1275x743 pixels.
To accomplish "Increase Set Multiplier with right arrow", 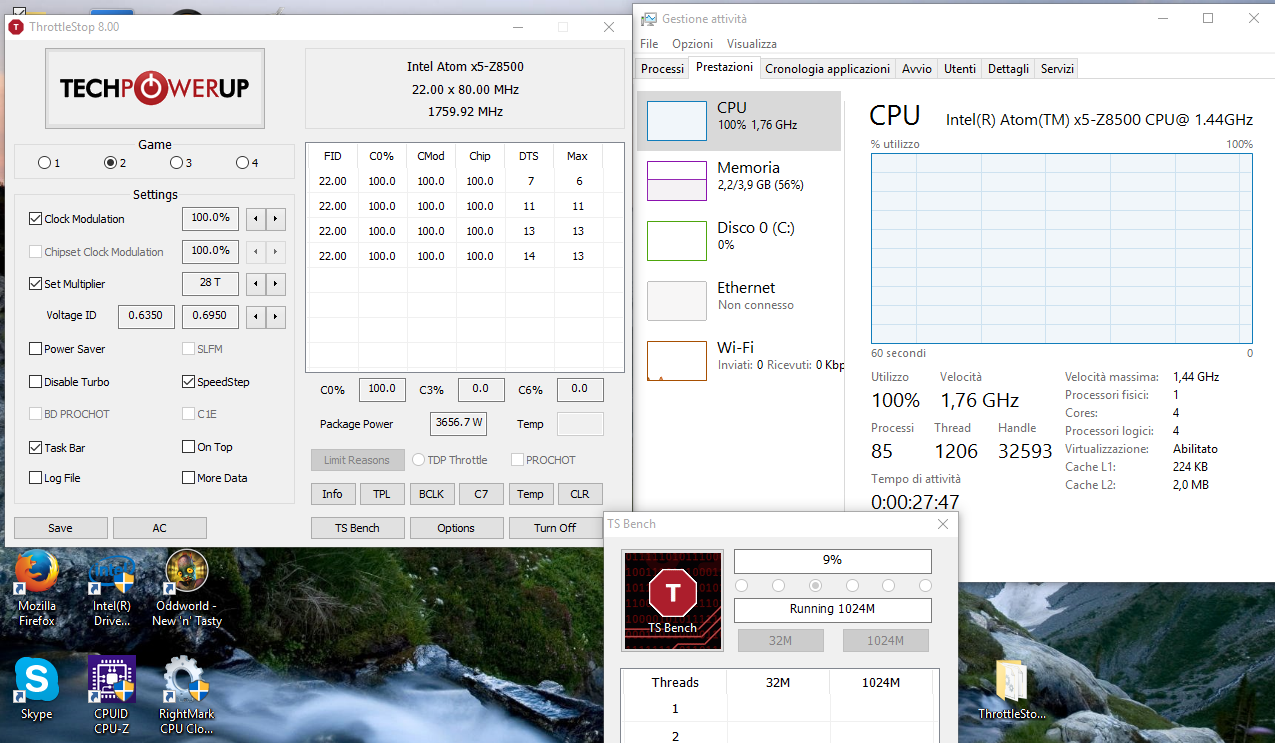I will [x=276, y=284].
